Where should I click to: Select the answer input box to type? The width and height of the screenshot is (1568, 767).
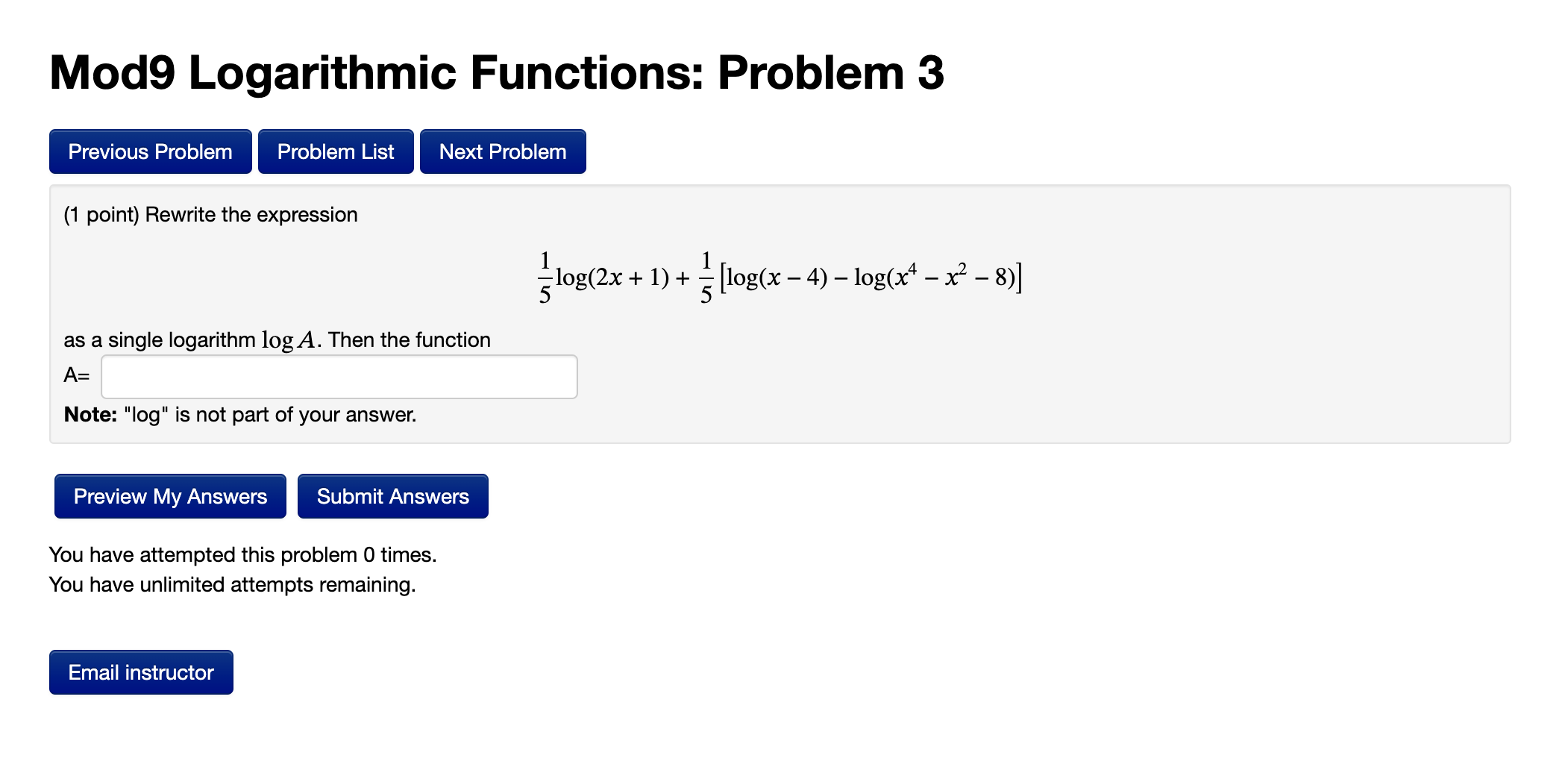tap(339, 377)
